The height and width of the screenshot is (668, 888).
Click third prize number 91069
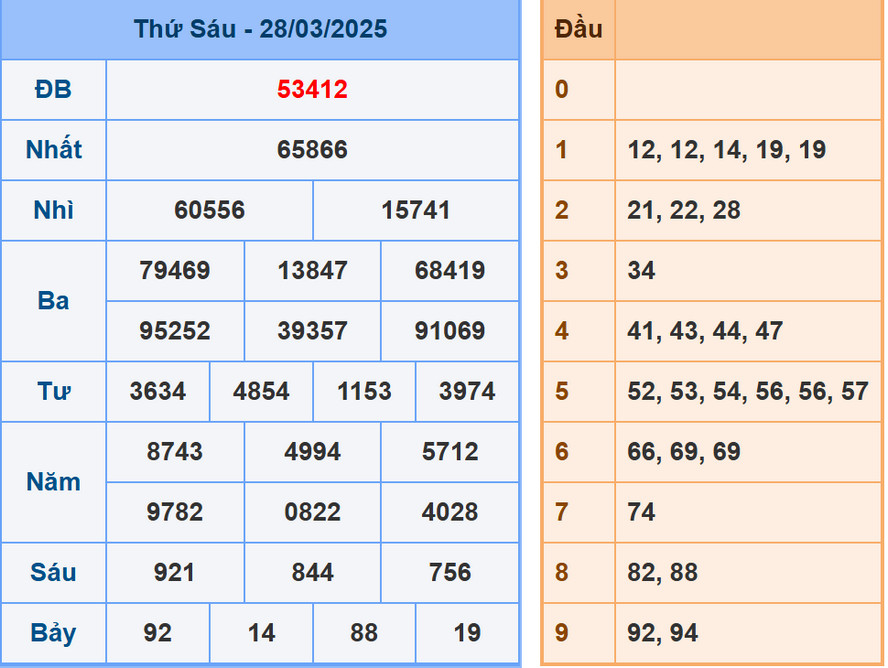coord(450,331)
